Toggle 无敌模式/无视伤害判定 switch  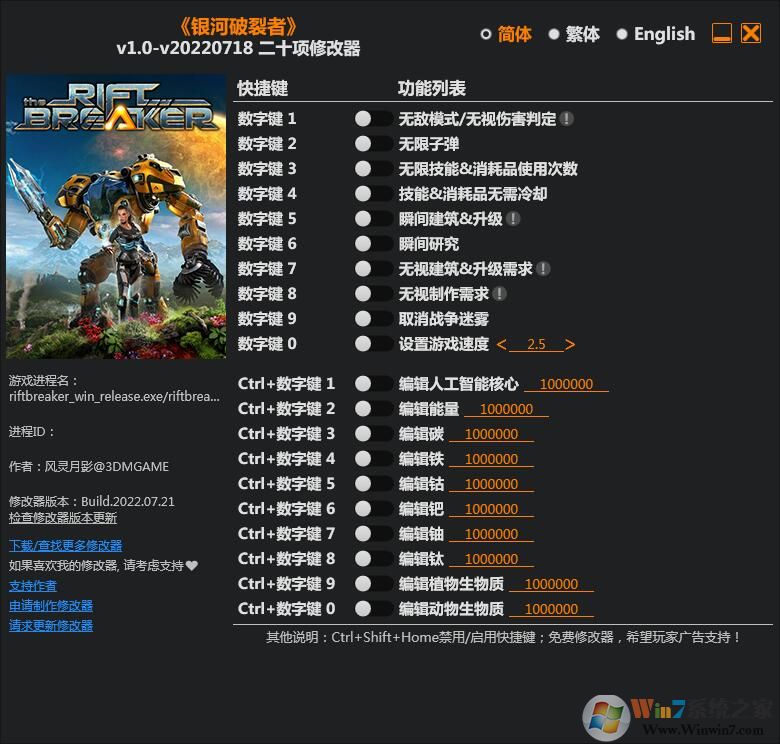click(374, 118)
